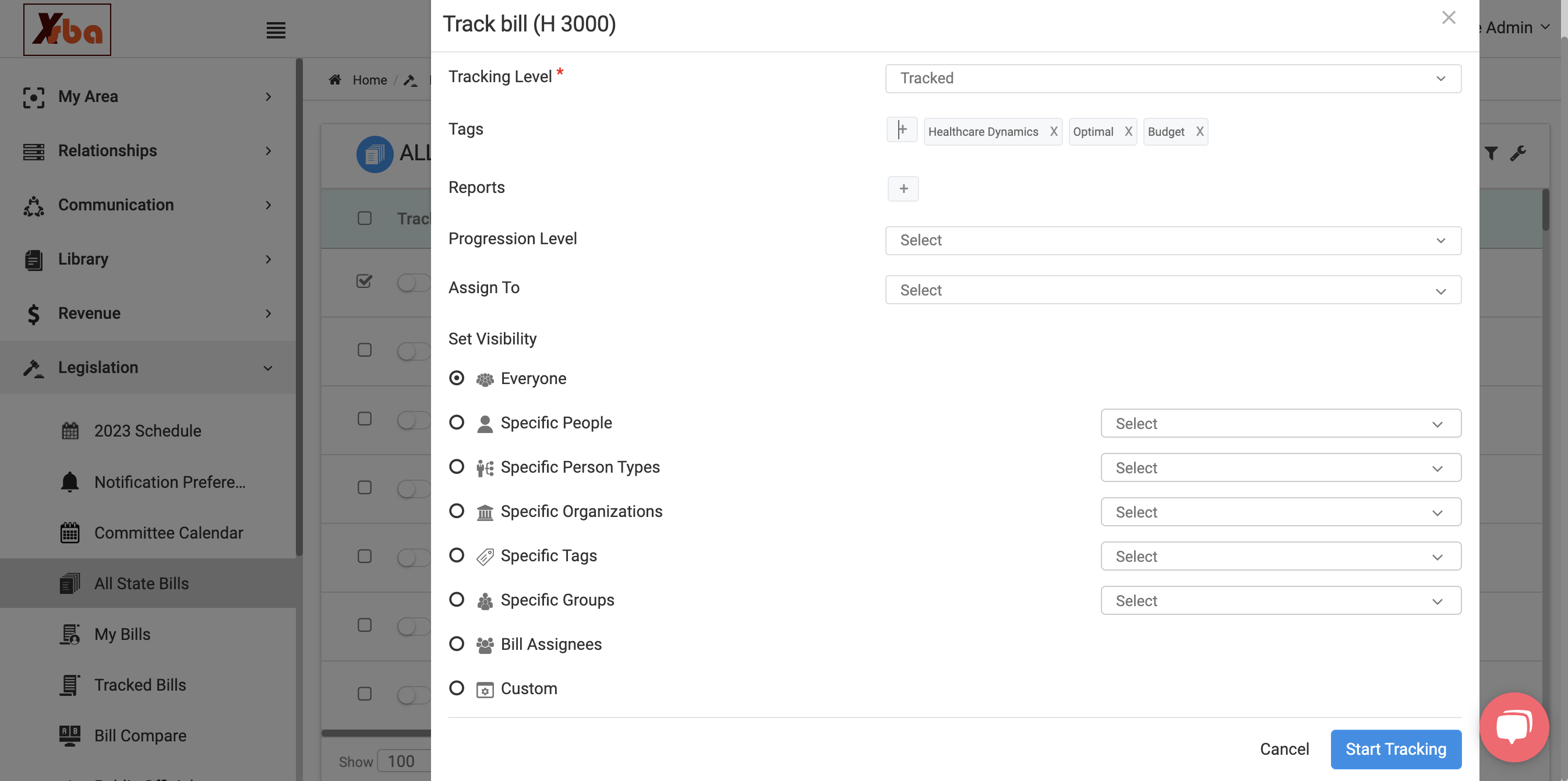
Task: Open Bill Compare menu item
Action: pyautogui.click(x=148, y=736)
